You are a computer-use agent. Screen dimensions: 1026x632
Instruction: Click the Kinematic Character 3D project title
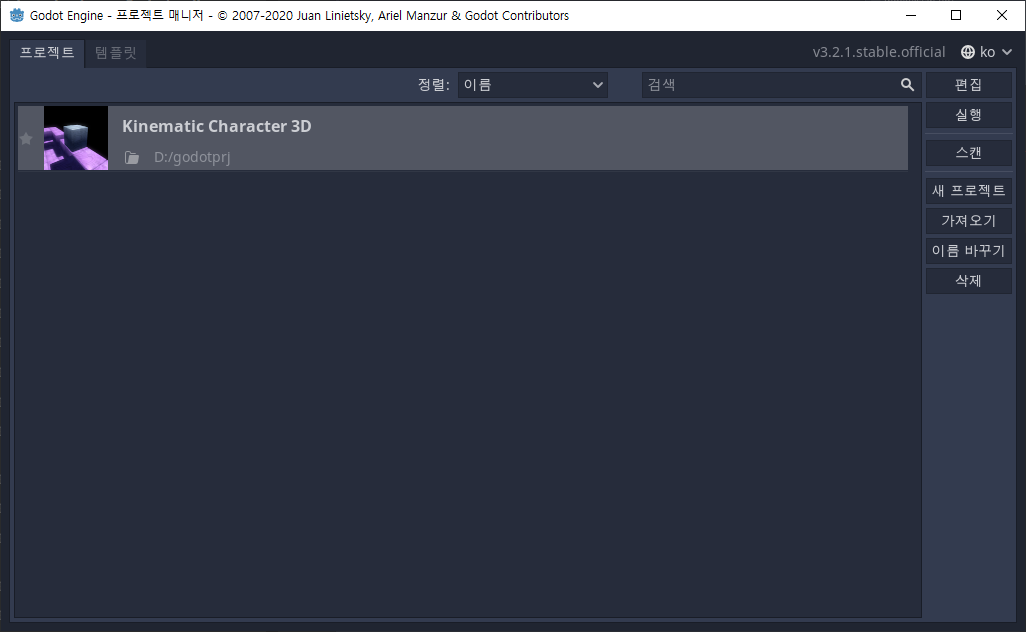click(x=217, y=126)
